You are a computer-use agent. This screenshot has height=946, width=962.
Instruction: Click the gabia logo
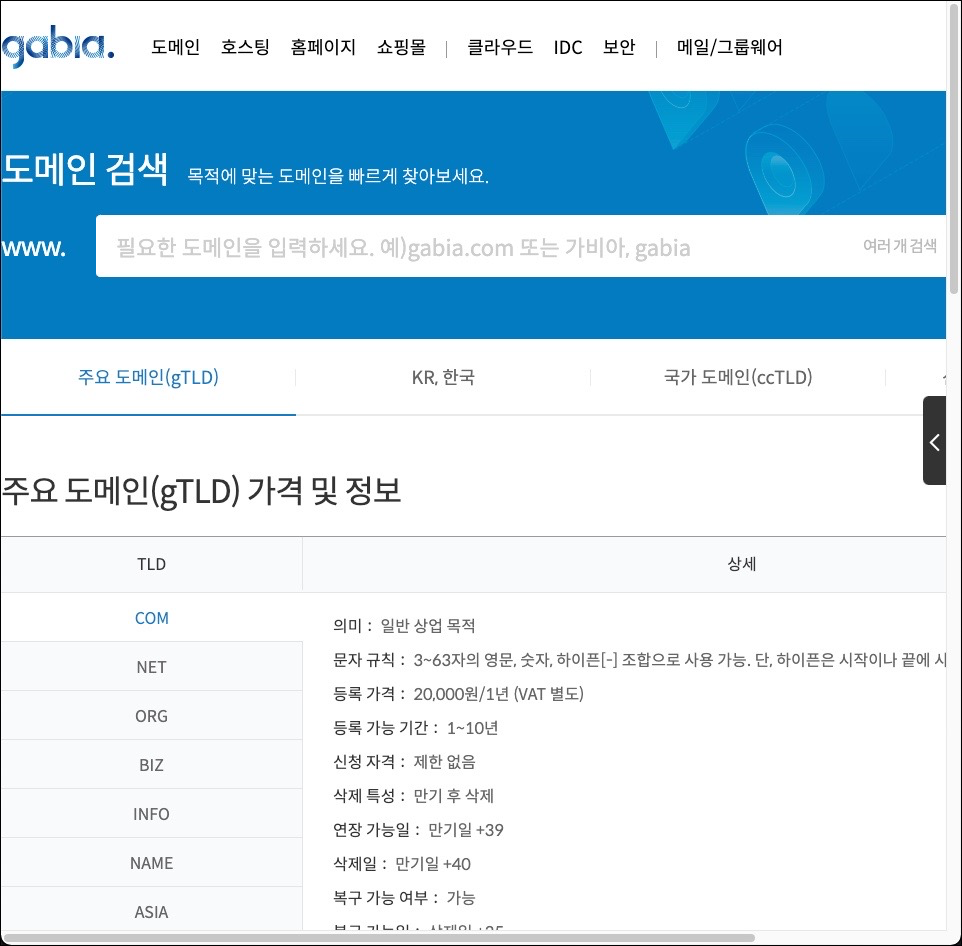tap(58, 46)
